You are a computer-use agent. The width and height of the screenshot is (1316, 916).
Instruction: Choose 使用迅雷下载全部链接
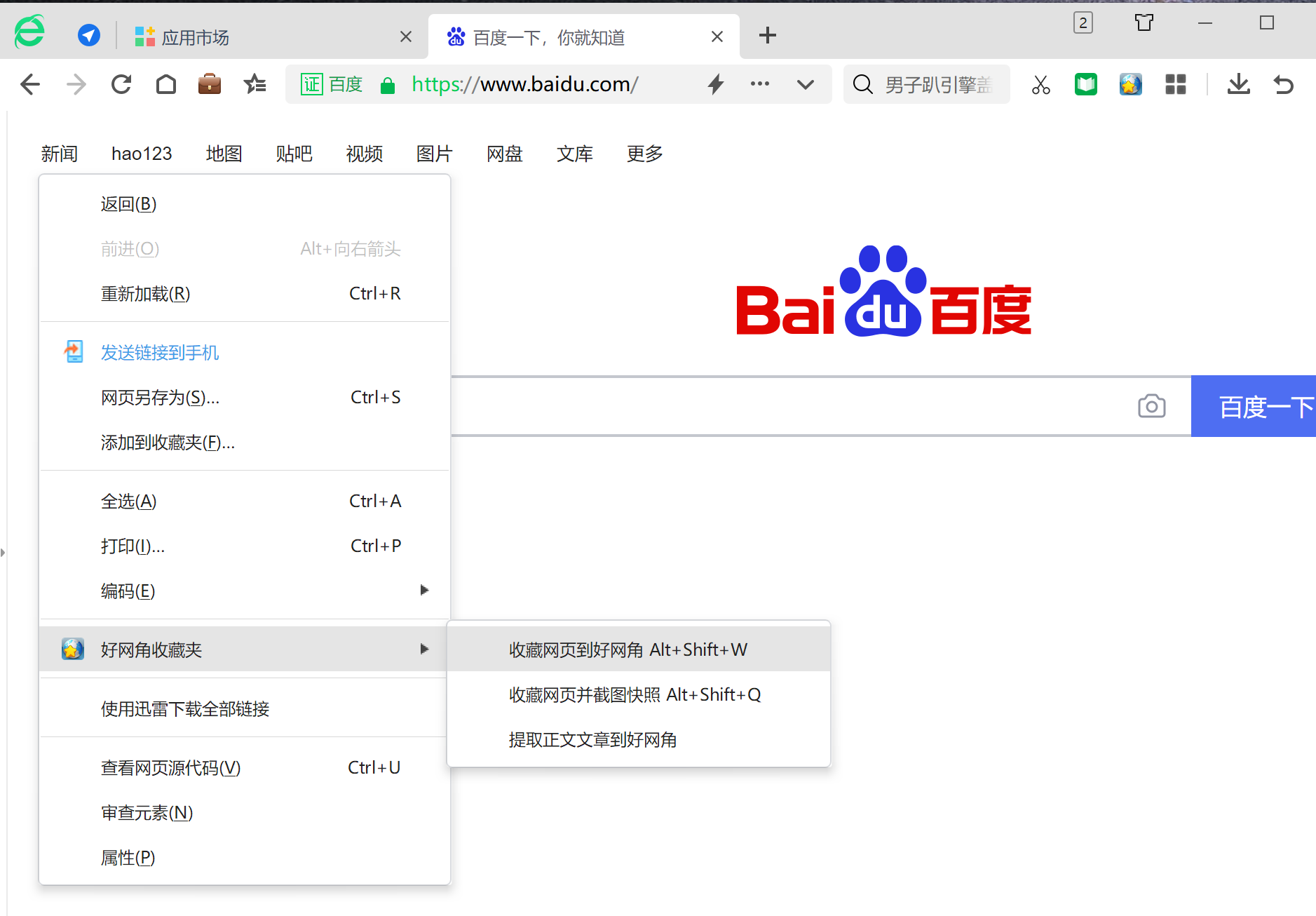pyautogui.click(x=245, y=709)
